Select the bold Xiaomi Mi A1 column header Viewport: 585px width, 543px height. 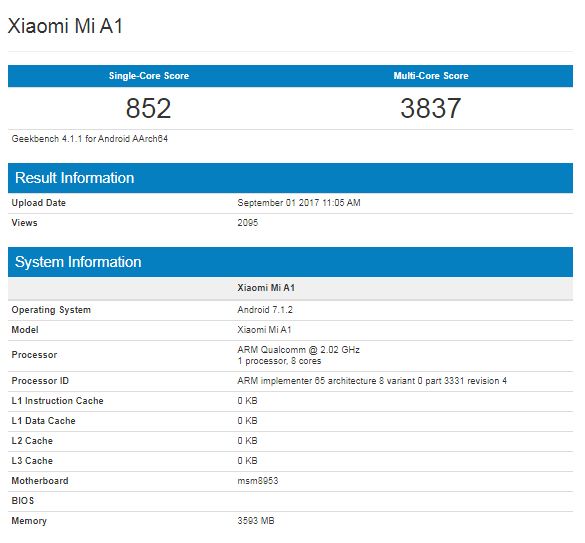266,288
